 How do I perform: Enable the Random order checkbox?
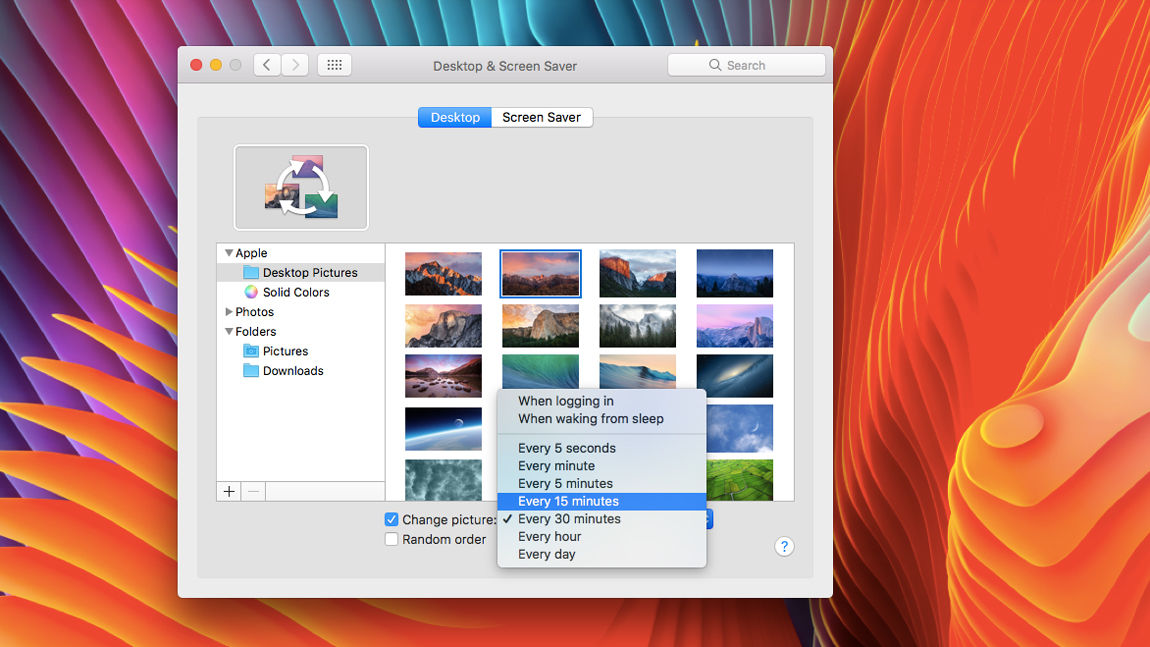click(x=392, y=539)
